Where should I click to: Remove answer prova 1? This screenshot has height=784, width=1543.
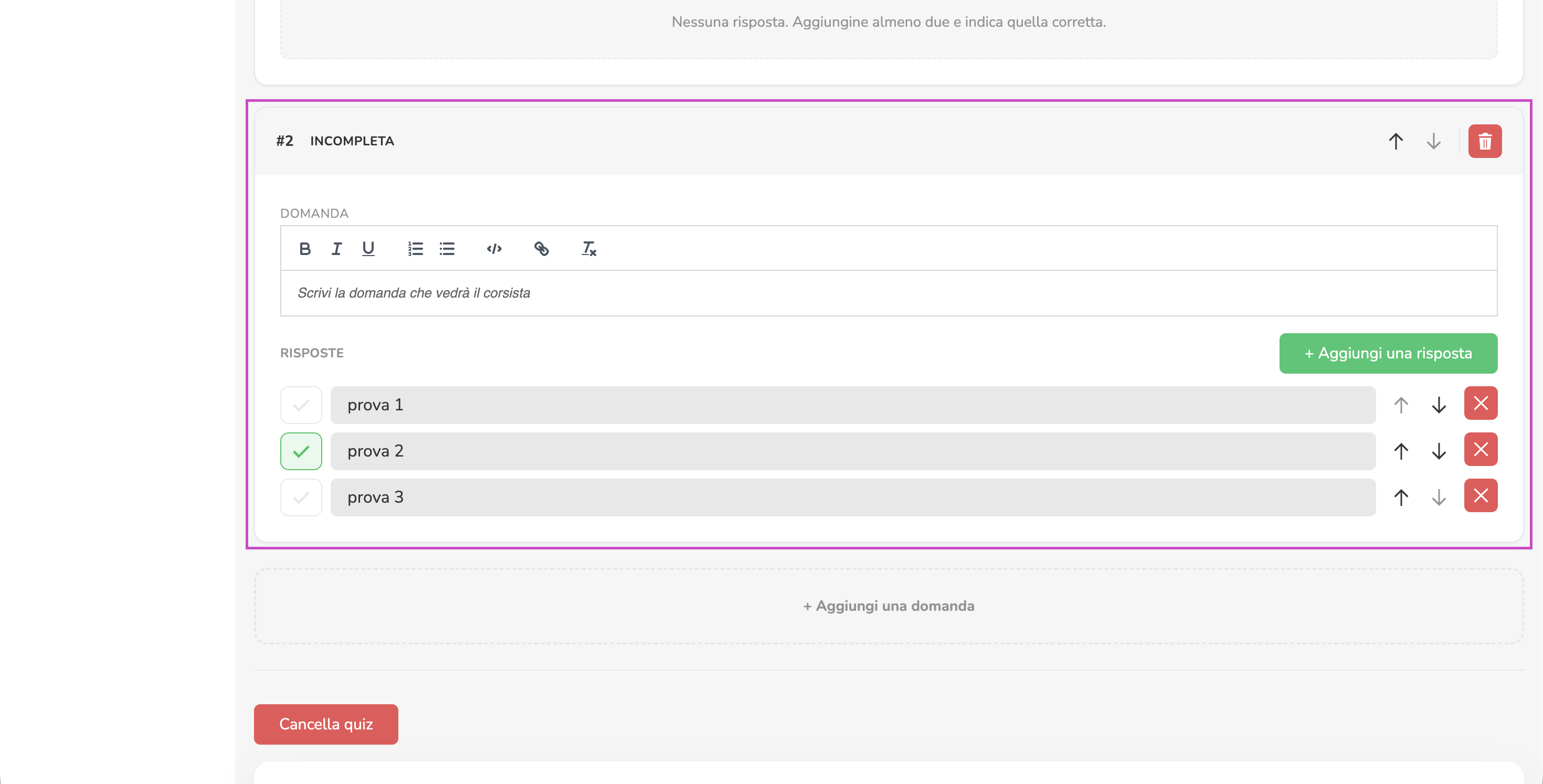click(x=1481, y=403)
